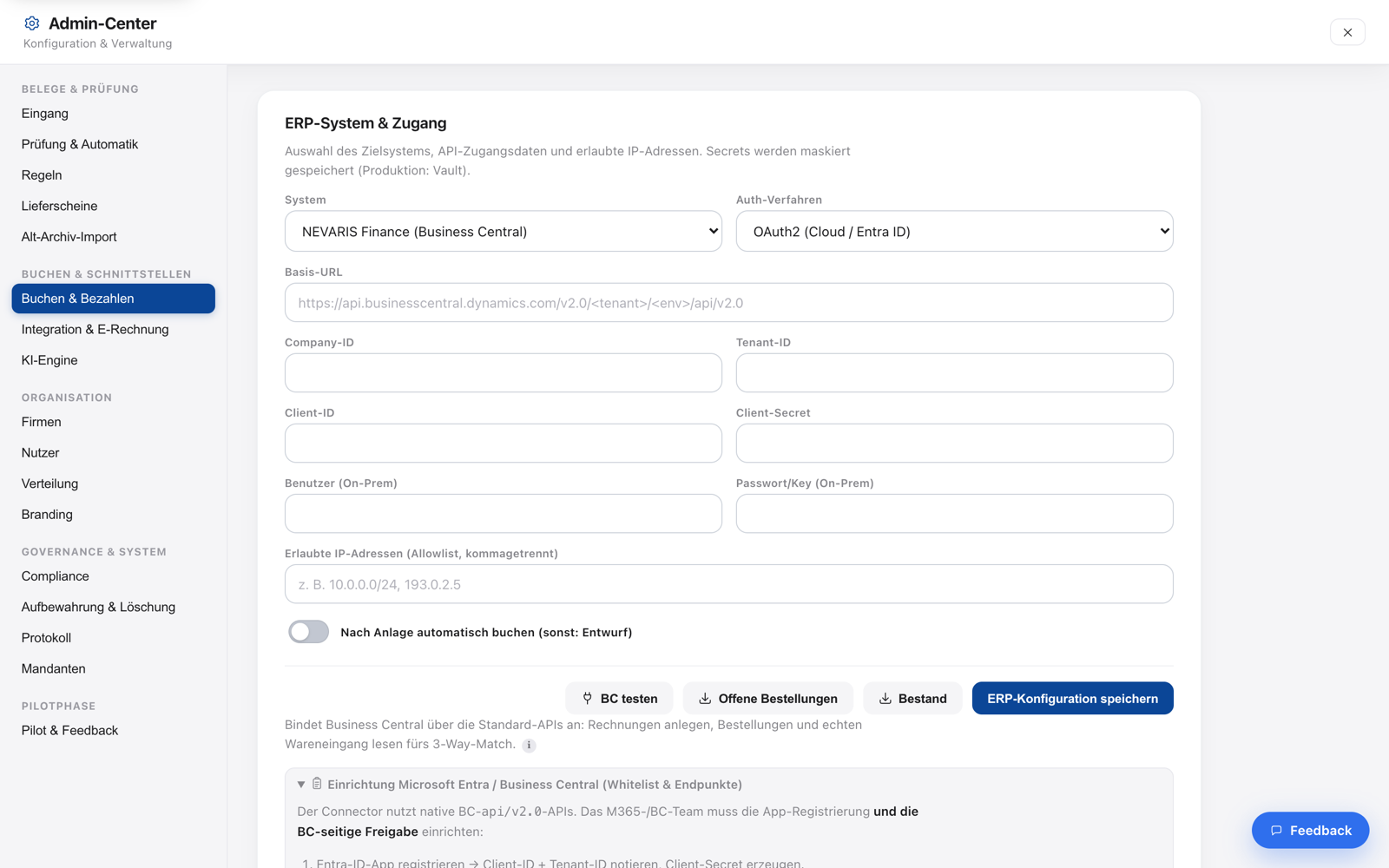
Task: Focus the Basis-URL input field
Action: (729, 303)
